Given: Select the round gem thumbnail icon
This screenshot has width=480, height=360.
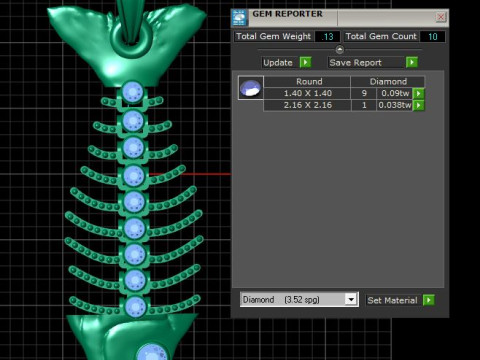Looking at the screenshot, I should pyautogui.click(x=251, y=88).
